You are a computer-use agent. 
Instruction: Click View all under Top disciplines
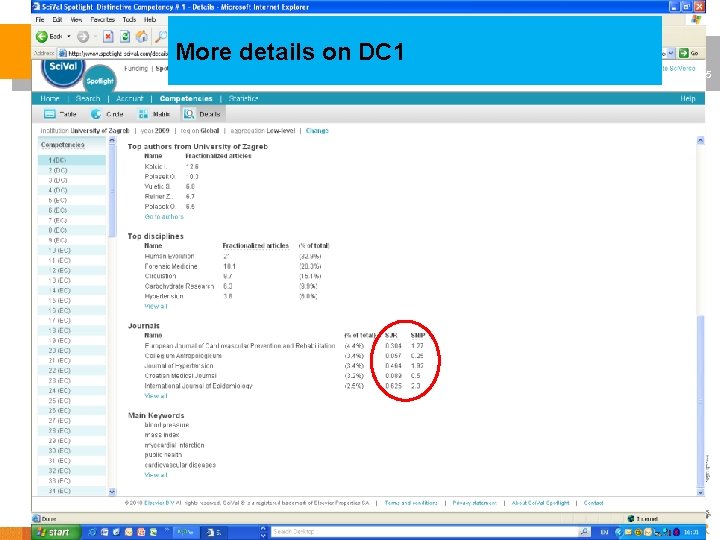point(156,306)
